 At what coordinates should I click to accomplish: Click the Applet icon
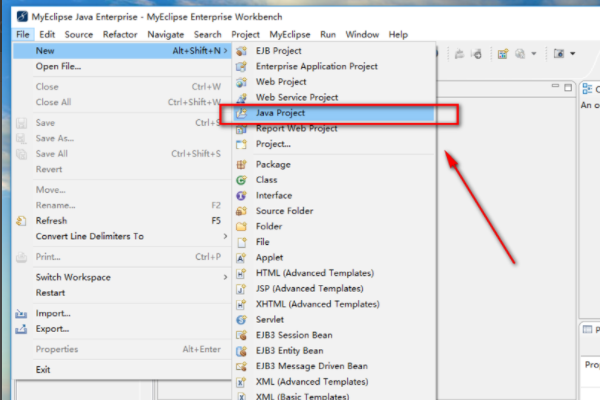point(241,258)
